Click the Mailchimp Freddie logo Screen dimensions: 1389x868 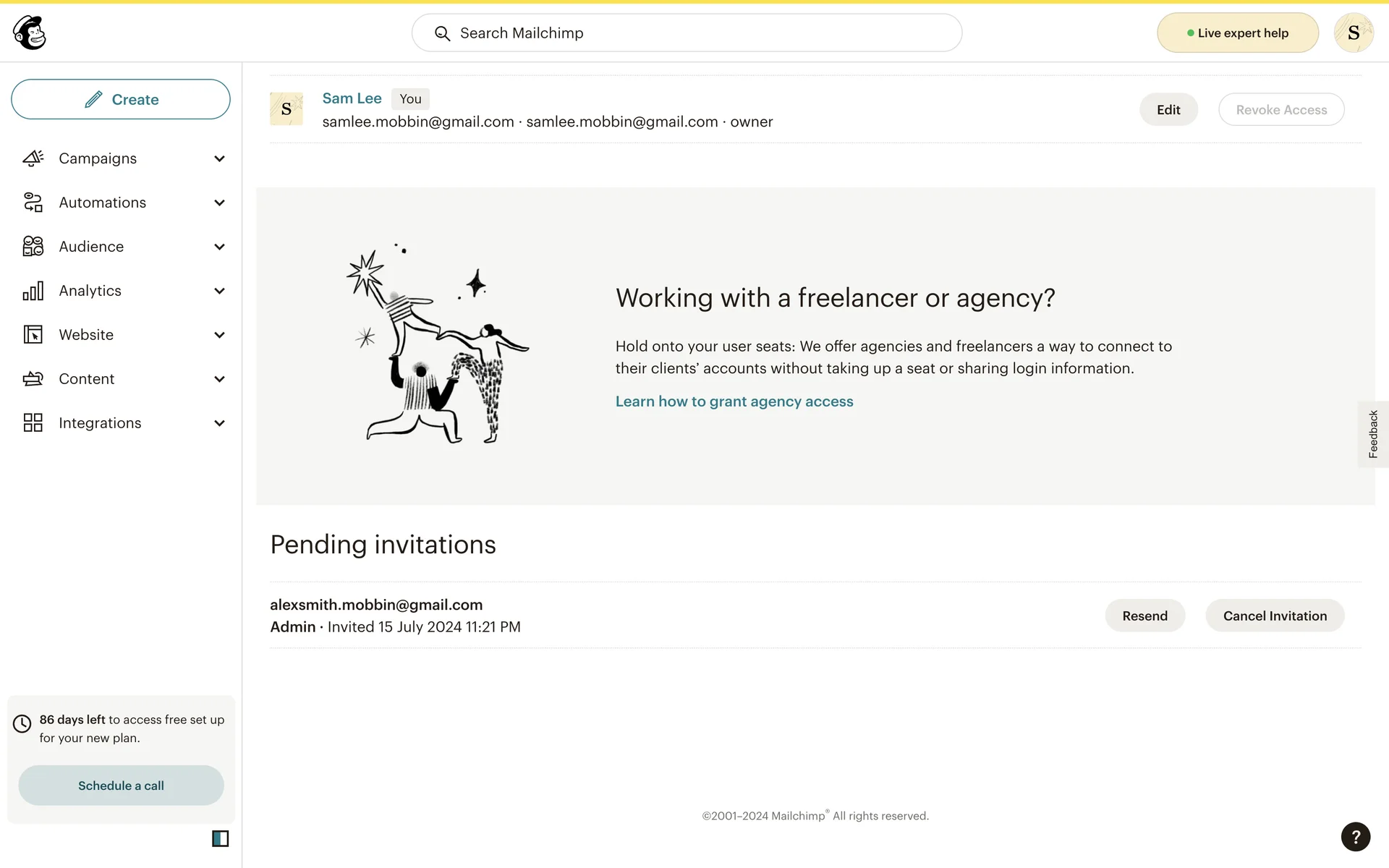click(30, 33)
